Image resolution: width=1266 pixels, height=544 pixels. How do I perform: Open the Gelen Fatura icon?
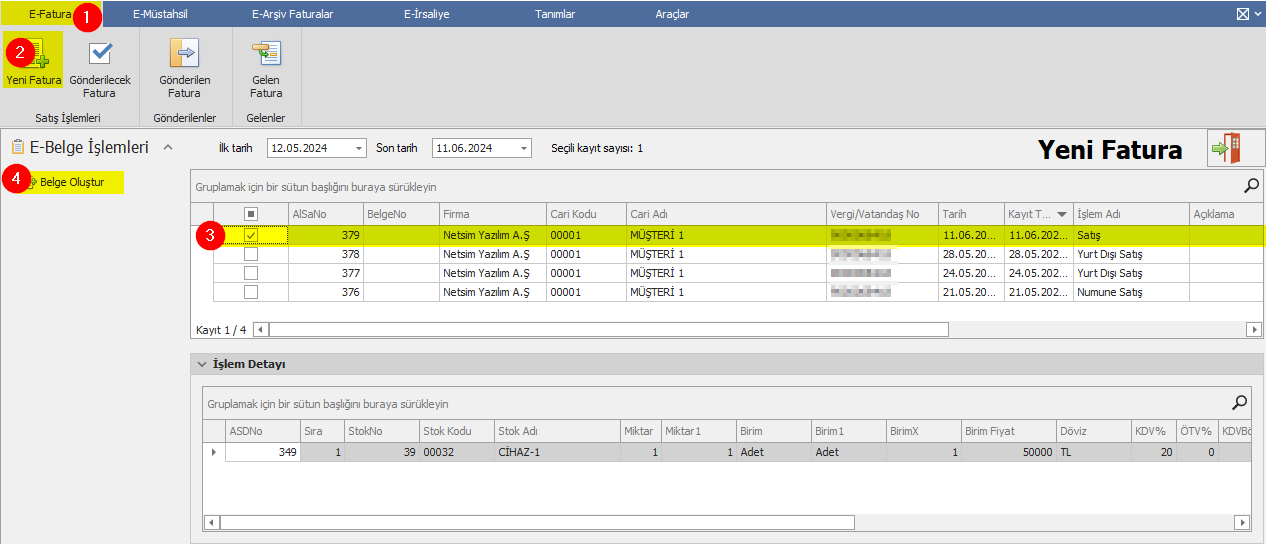pyautogui.click(x=266, y=53)
